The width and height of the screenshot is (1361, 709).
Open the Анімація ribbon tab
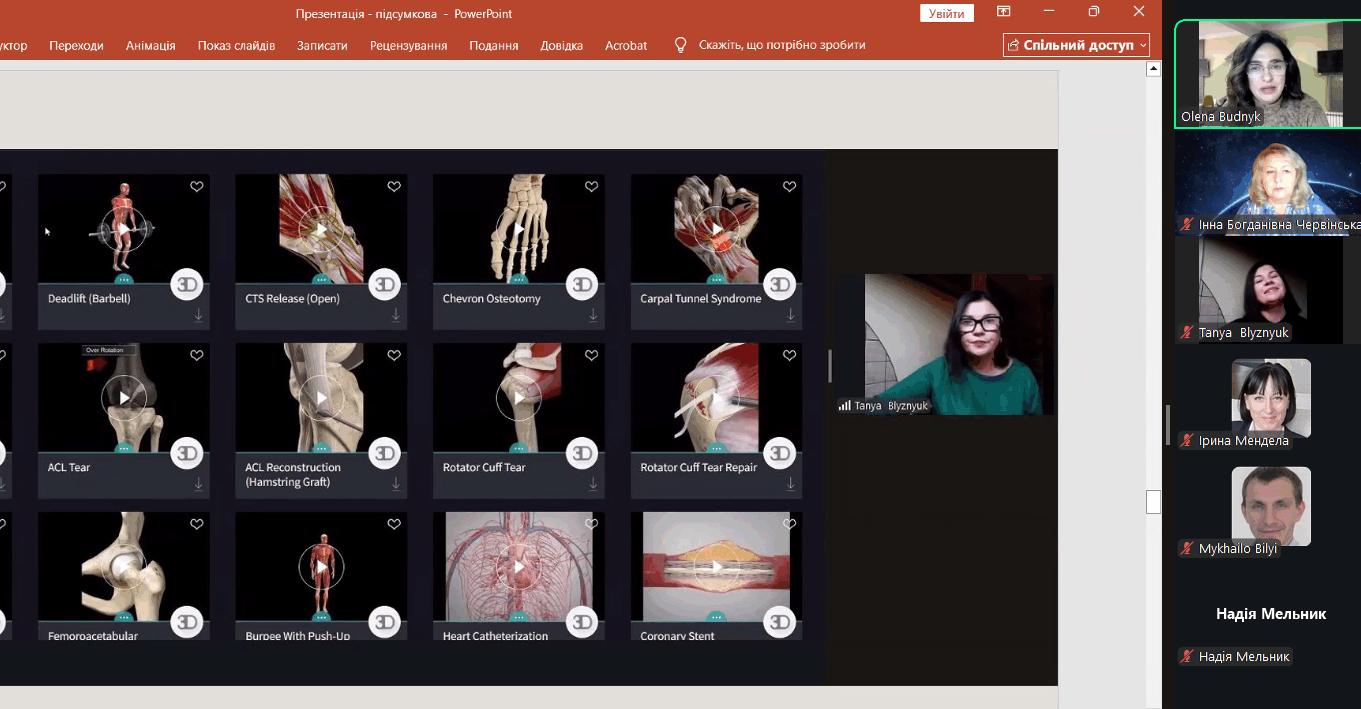(150, 45)
